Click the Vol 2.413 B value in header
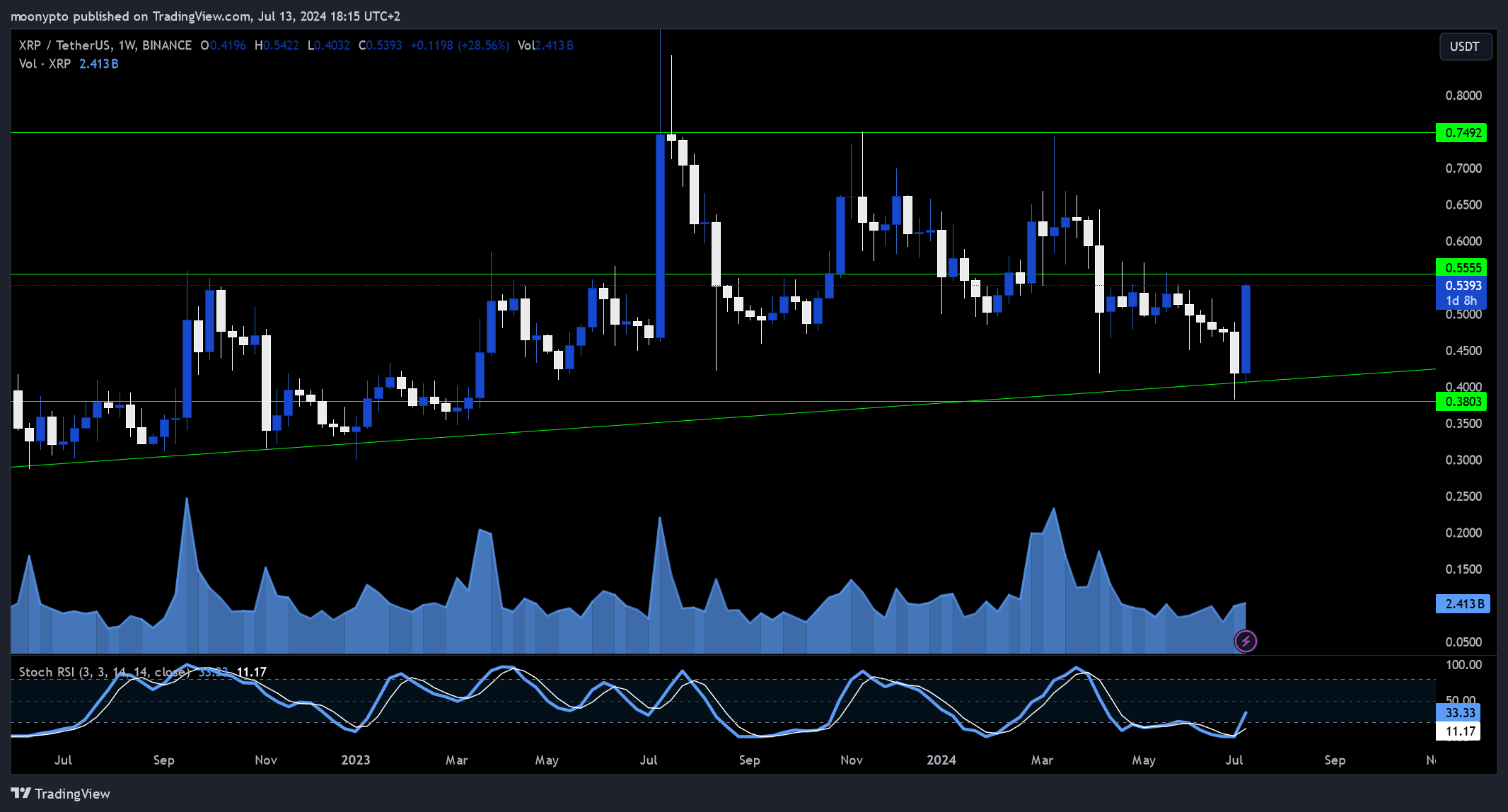Screen dimensions: 1508x812 545,45
